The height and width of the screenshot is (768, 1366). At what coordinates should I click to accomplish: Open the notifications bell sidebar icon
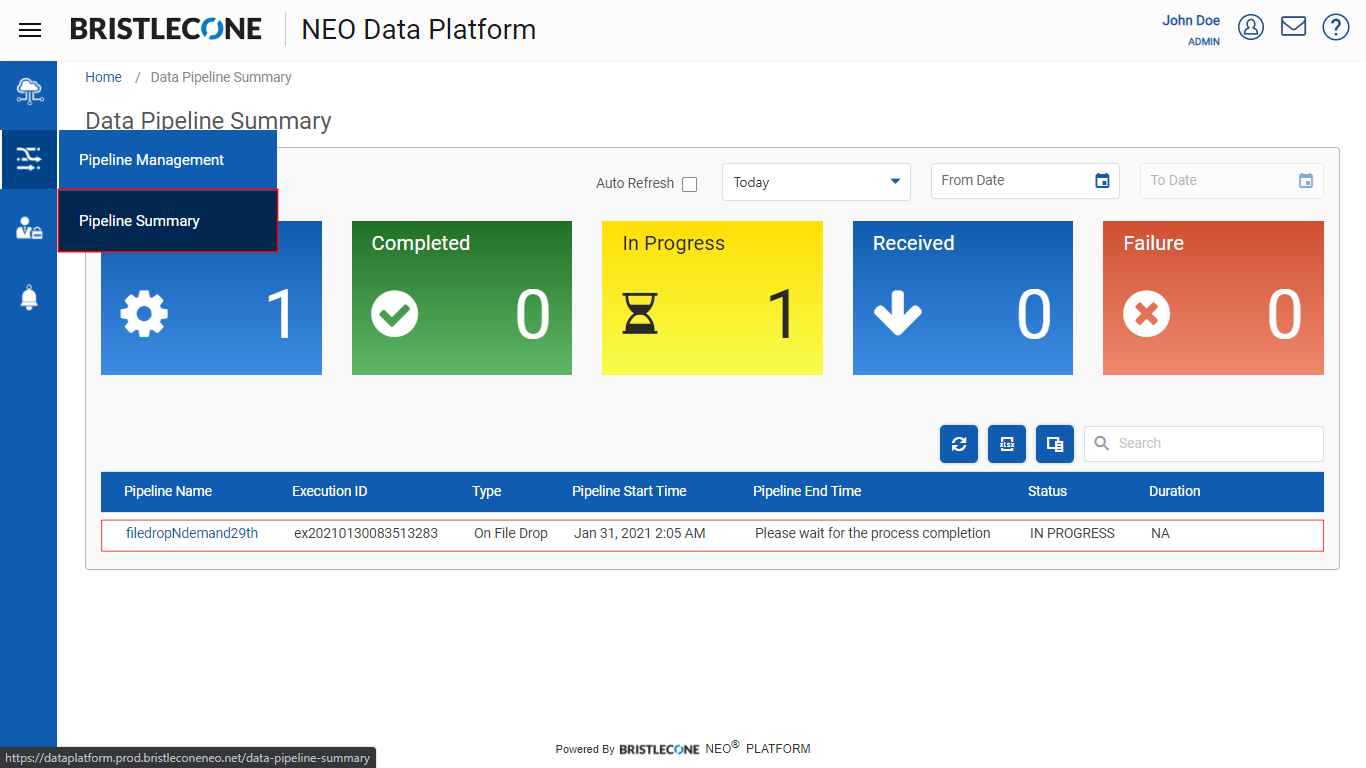click(x=29, y=297)
